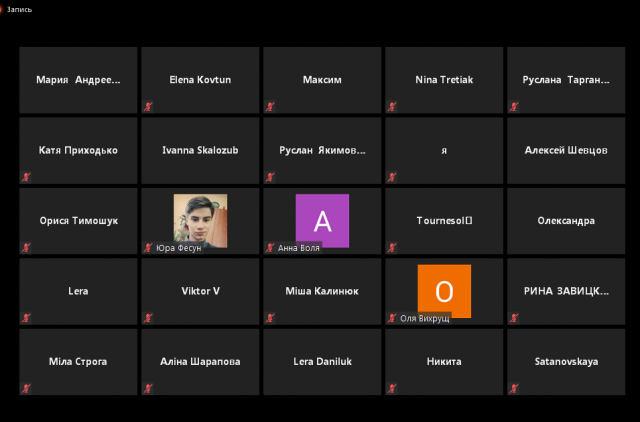Select participant name Орися Тимошук
The height and width of the screenshot is (422, 640).
78,221
